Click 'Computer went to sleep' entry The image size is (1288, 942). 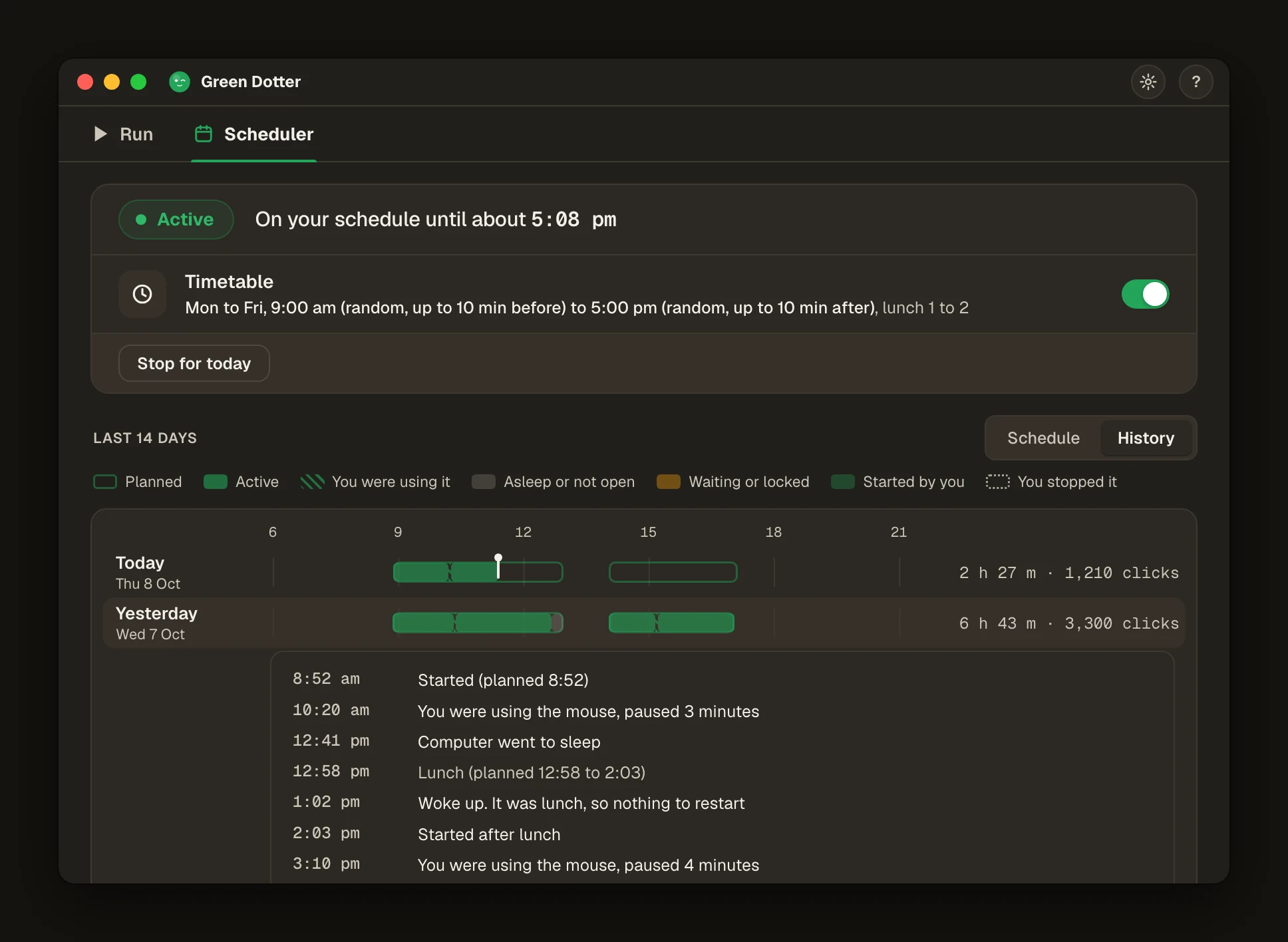click(509, 742)
